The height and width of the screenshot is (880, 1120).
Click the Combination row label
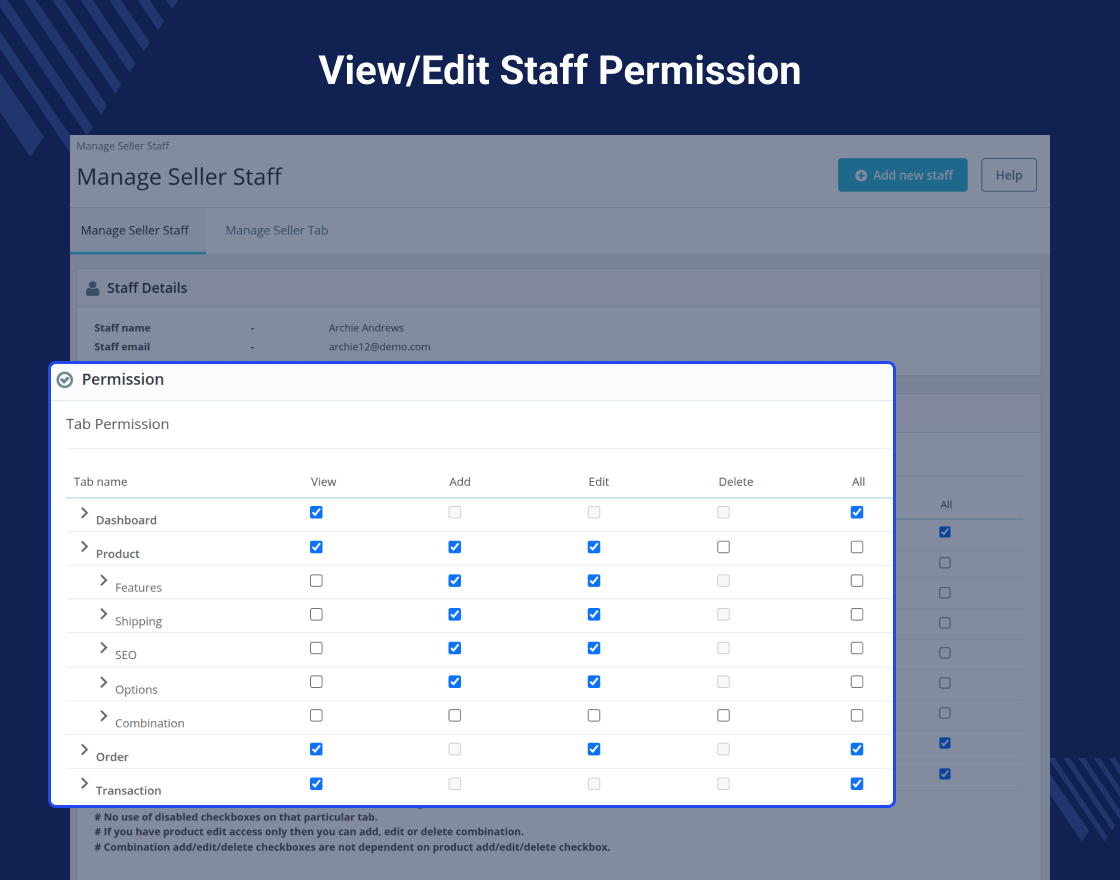coord(149,723)
